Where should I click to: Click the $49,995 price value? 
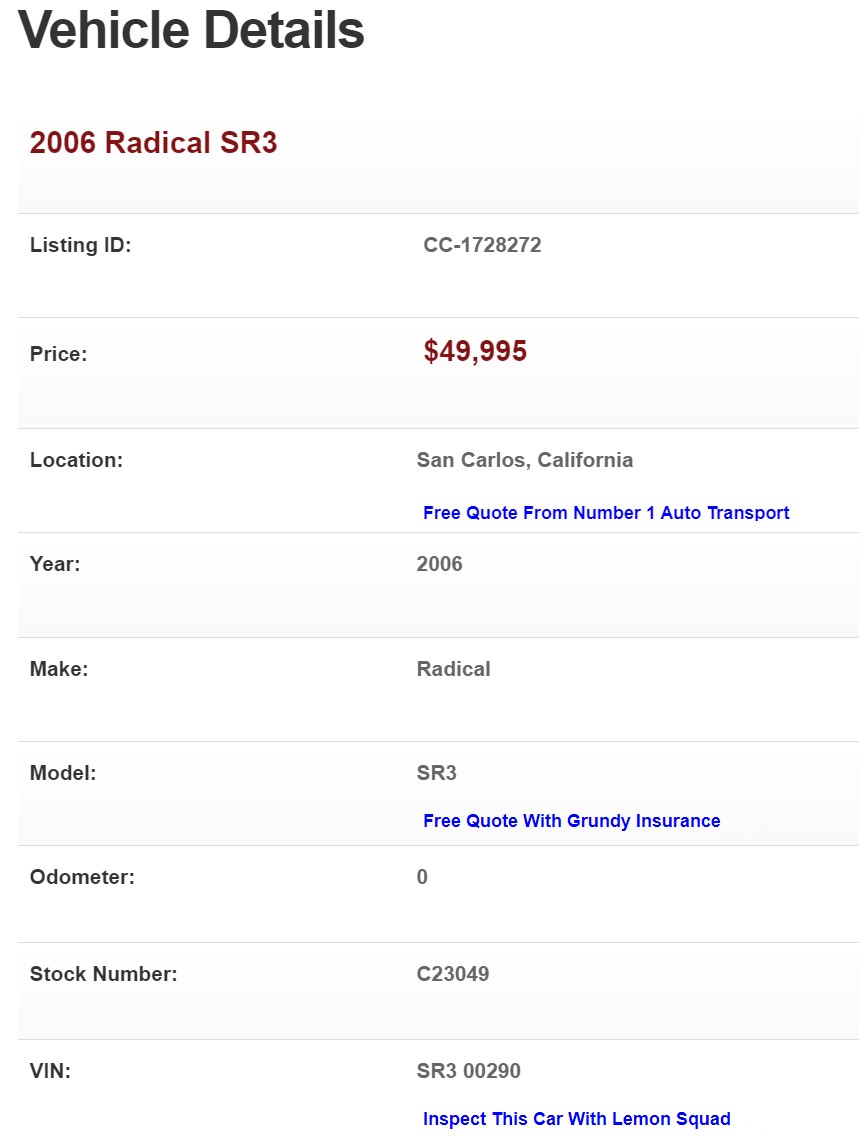(x=475, y=351)
